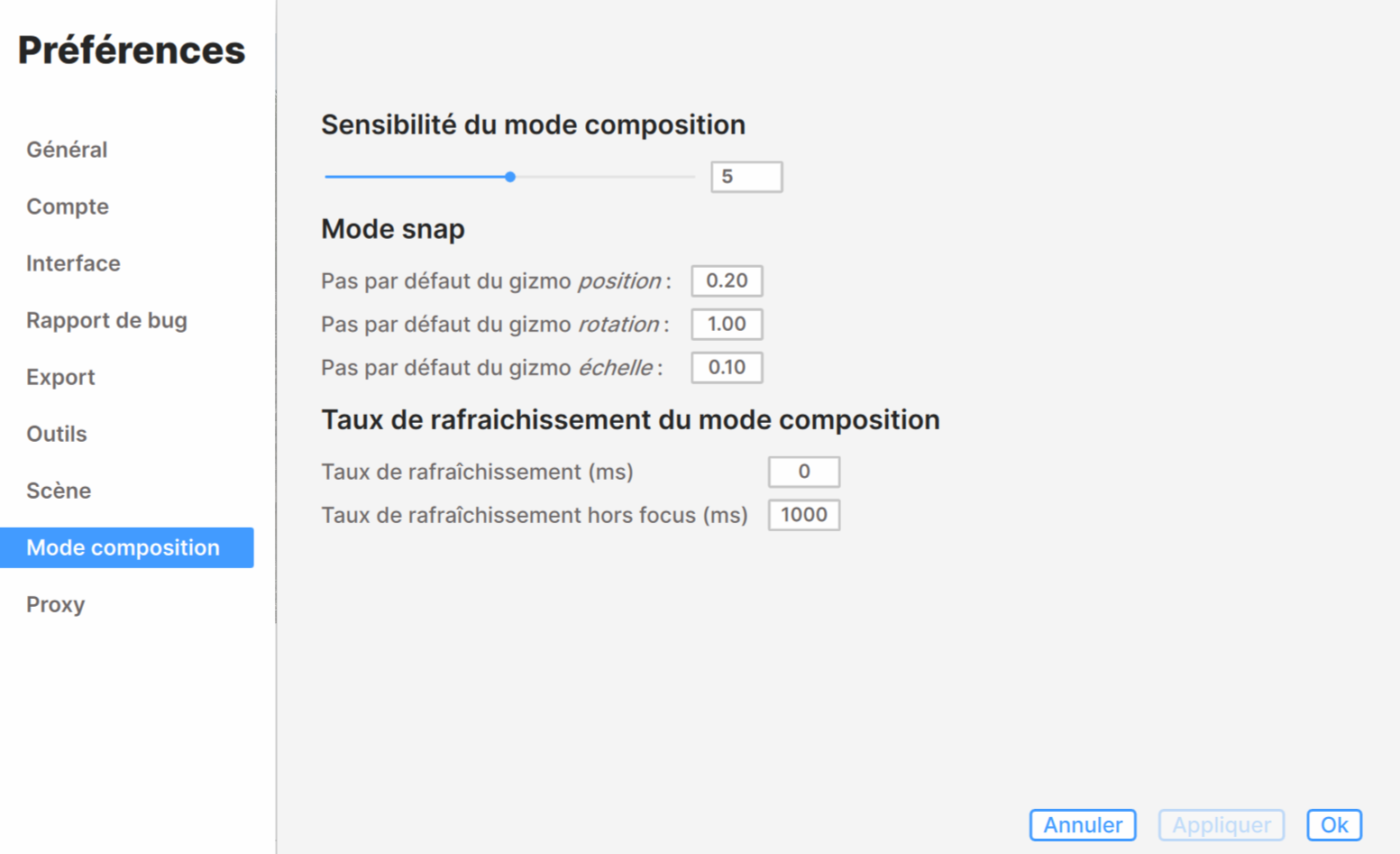1400x854 pixels.
Task: Open the Outils section
Action: pos(57,434)
